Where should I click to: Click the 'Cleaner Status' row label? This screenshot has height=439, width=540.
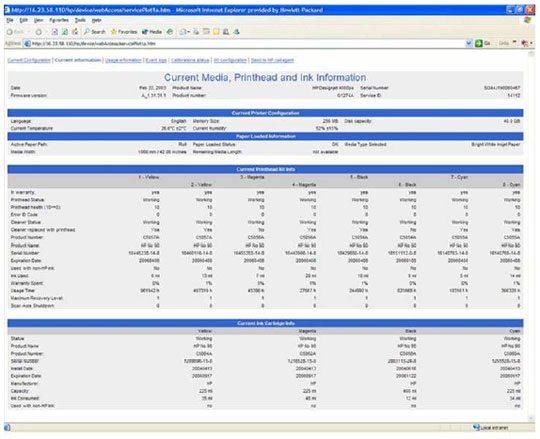point(26,222)
